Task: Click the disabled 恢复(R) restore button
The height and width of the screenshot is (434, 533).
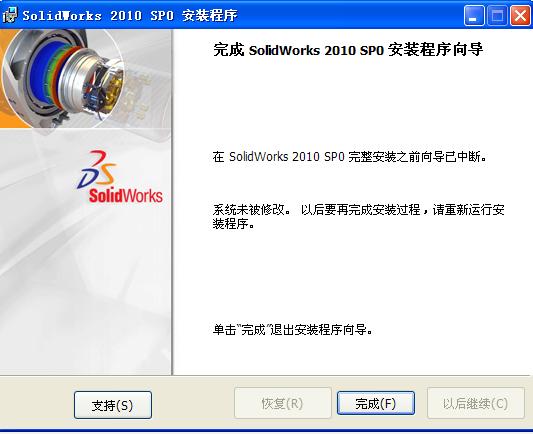Action: pyautogui.click(x=282, y=403)
